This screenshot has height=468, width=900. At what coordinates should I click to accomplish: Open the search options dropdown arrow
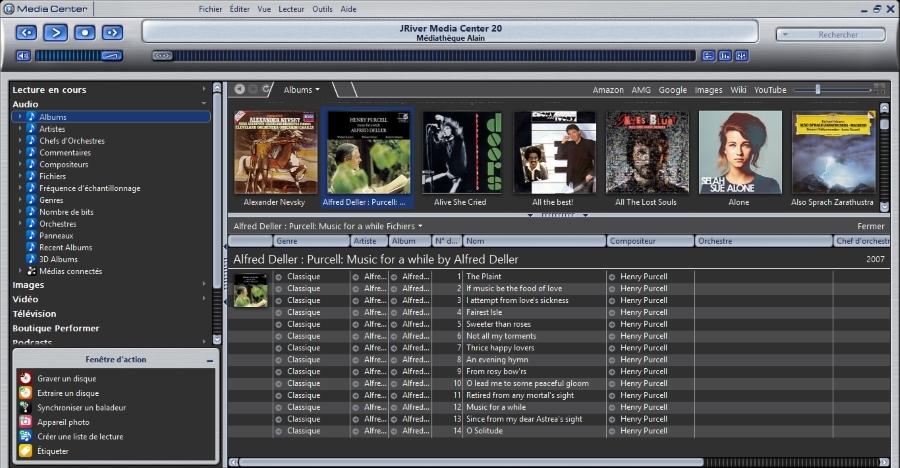785,34
